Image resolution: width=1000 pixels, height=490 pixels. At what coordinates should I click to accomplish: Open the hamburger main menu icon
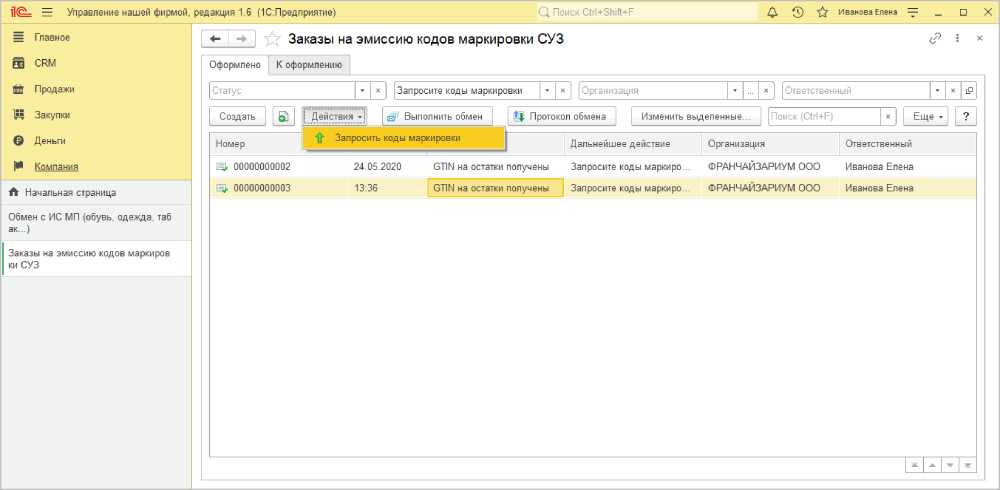(47, 12)
